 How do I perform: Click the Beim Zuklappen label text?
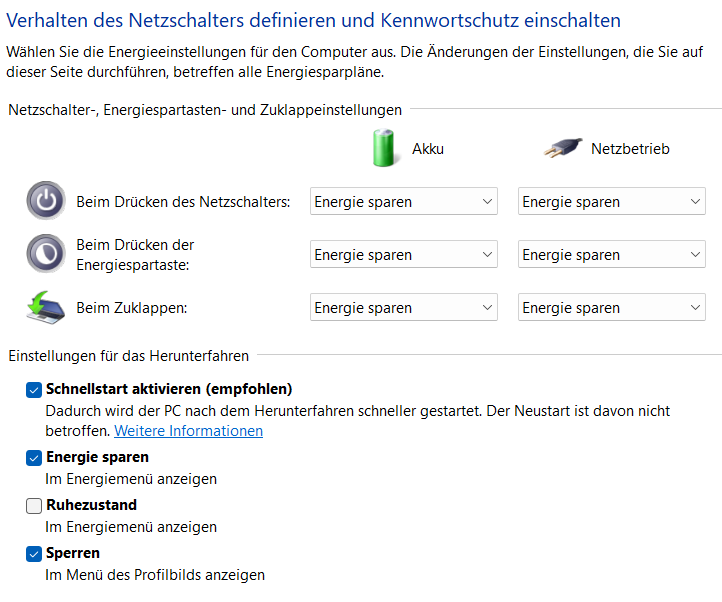132,308
